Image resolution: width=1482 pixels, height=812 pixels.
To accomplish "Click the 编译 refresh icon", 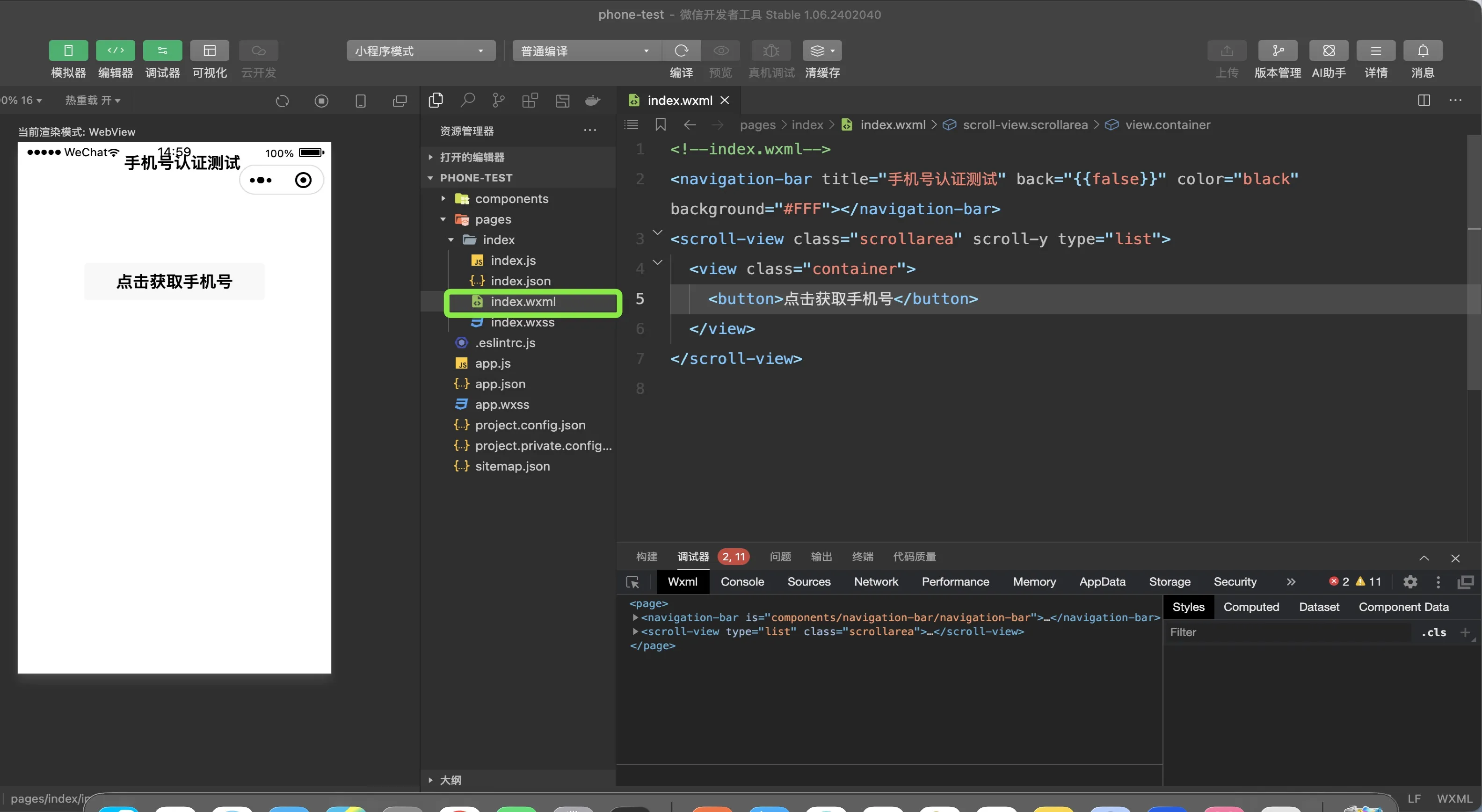I will pyautogui.click(x=681, y=51).
